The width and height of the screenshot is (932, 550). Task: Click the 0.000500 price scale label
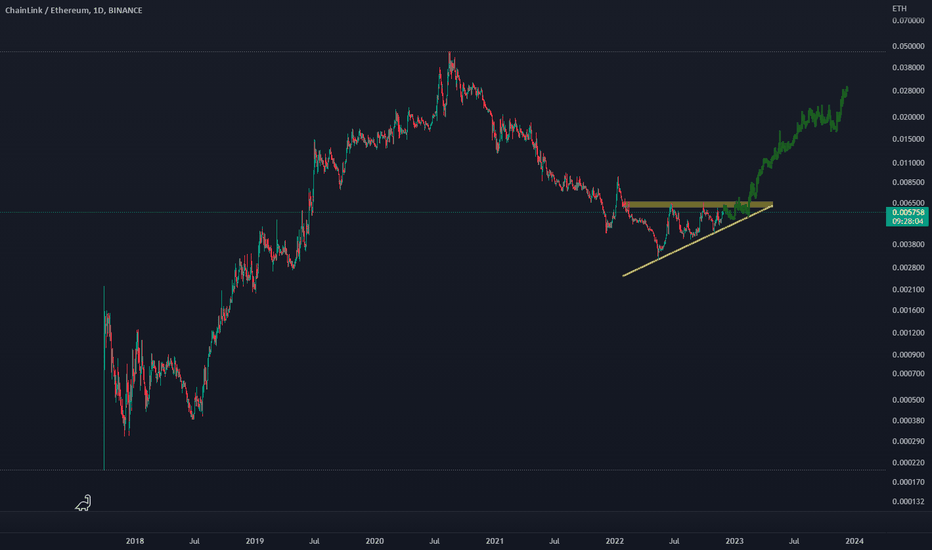tap(908, 400)
